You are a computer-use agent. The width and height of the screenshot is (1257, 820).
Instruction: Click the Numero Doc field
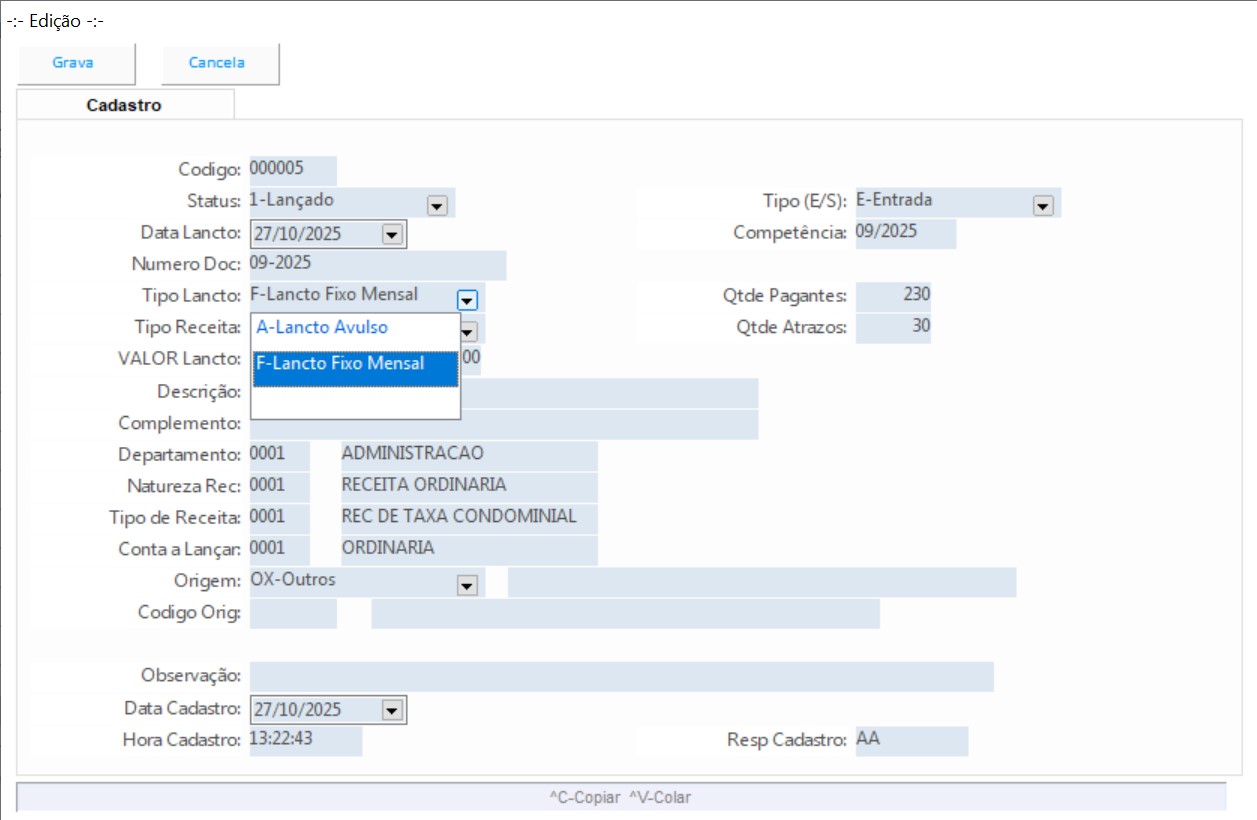376,264
